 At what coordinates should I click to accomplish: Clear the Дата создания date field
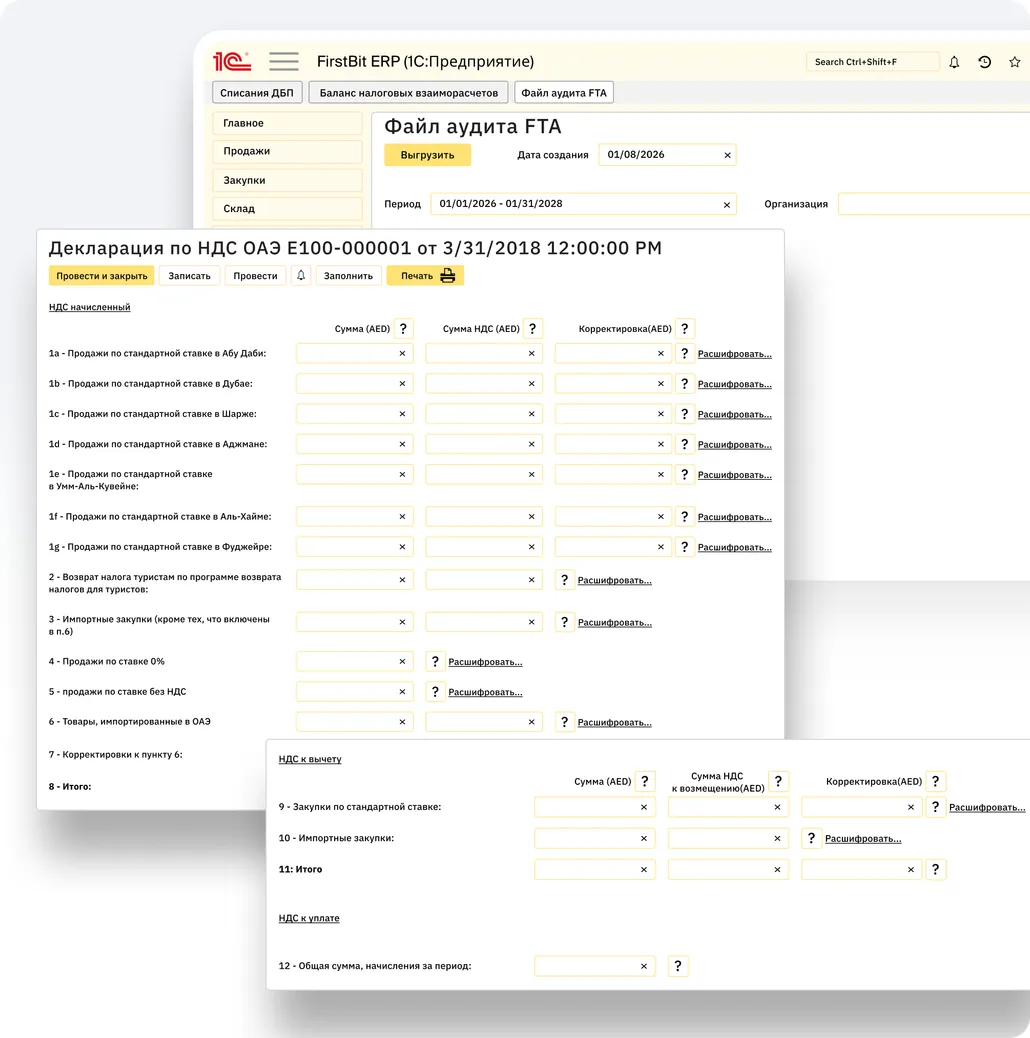point(727,155)
